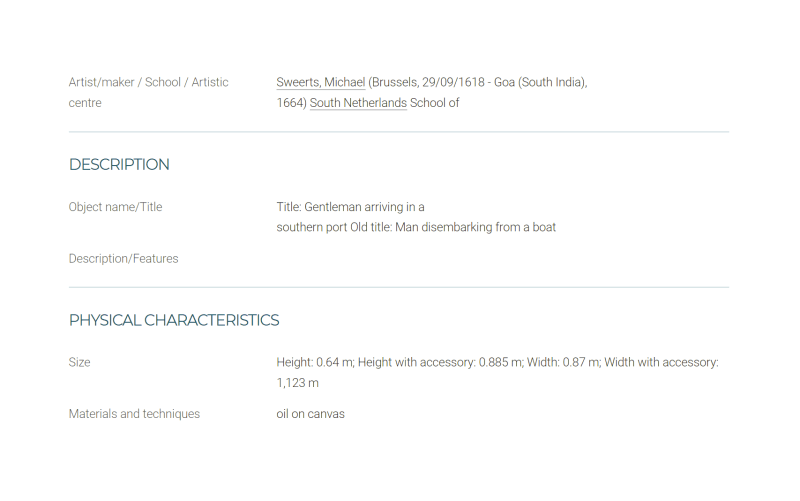Click the 1,123 m width value
This screenshot has height=501, width=800.
[297, 383]
